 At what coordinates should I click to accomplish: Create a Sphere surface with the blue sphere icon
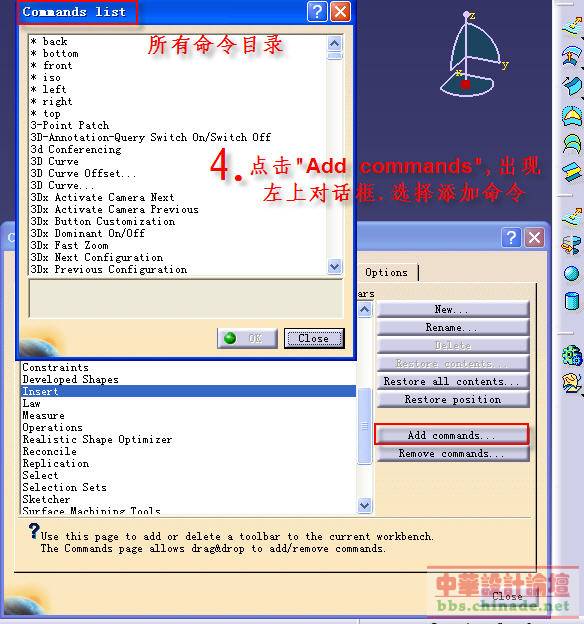pos(572,273)
